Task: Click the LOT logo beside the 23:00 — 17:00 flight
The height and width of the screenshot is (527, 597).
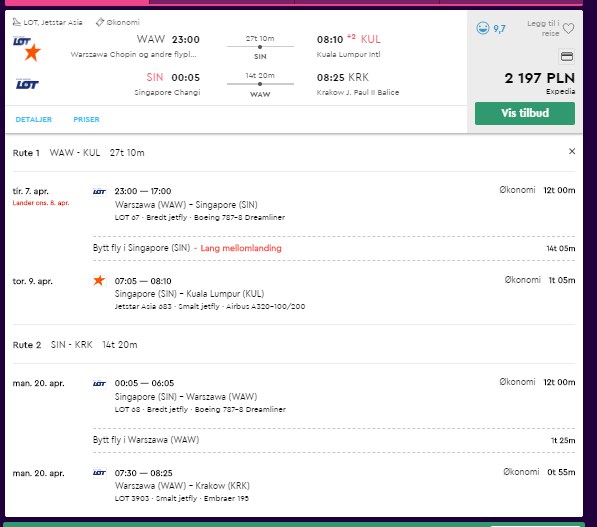Action: [x=99, y=192]
